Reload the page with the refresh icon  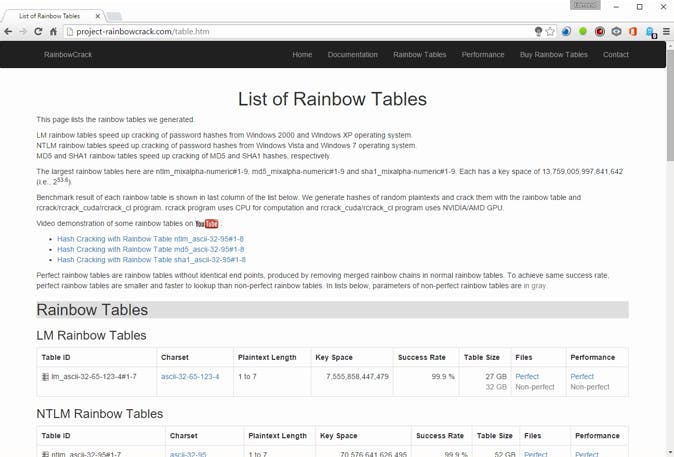pyautogui.click(x=38, y=31)
